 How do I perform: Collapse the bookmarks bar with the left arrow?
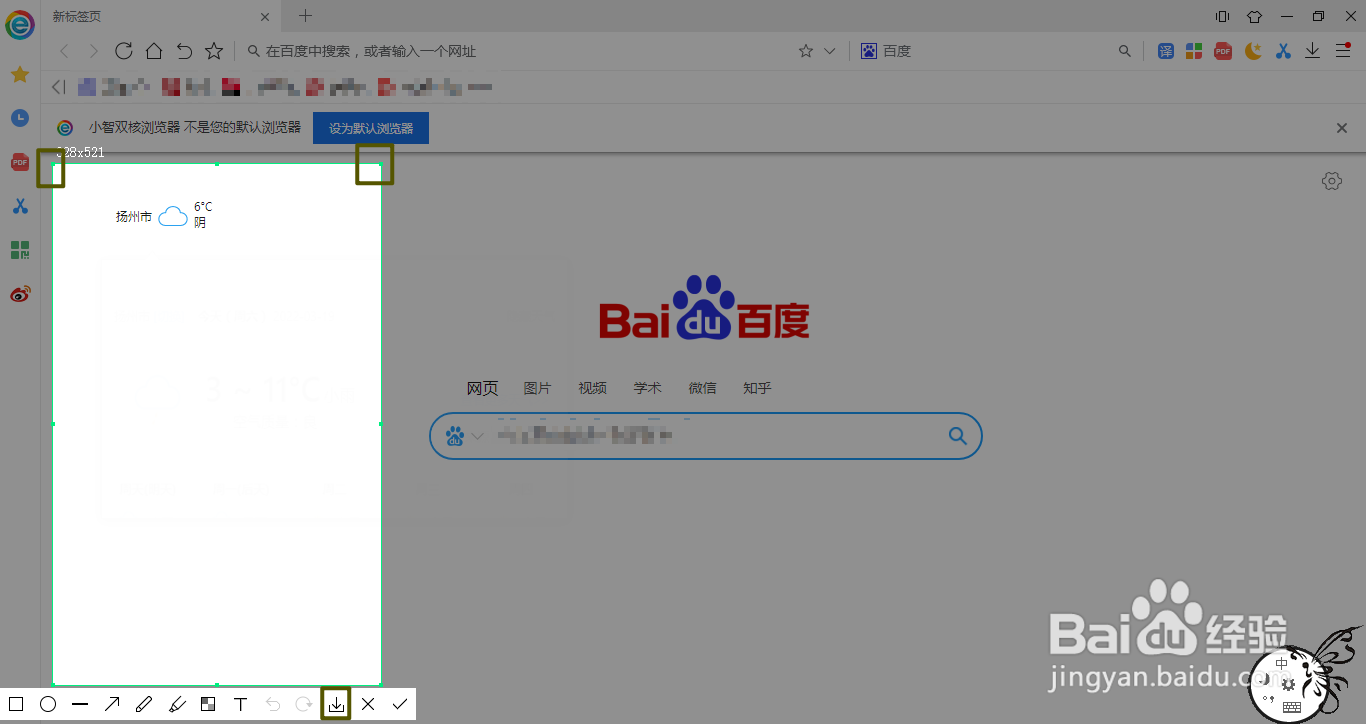[58, 87]
